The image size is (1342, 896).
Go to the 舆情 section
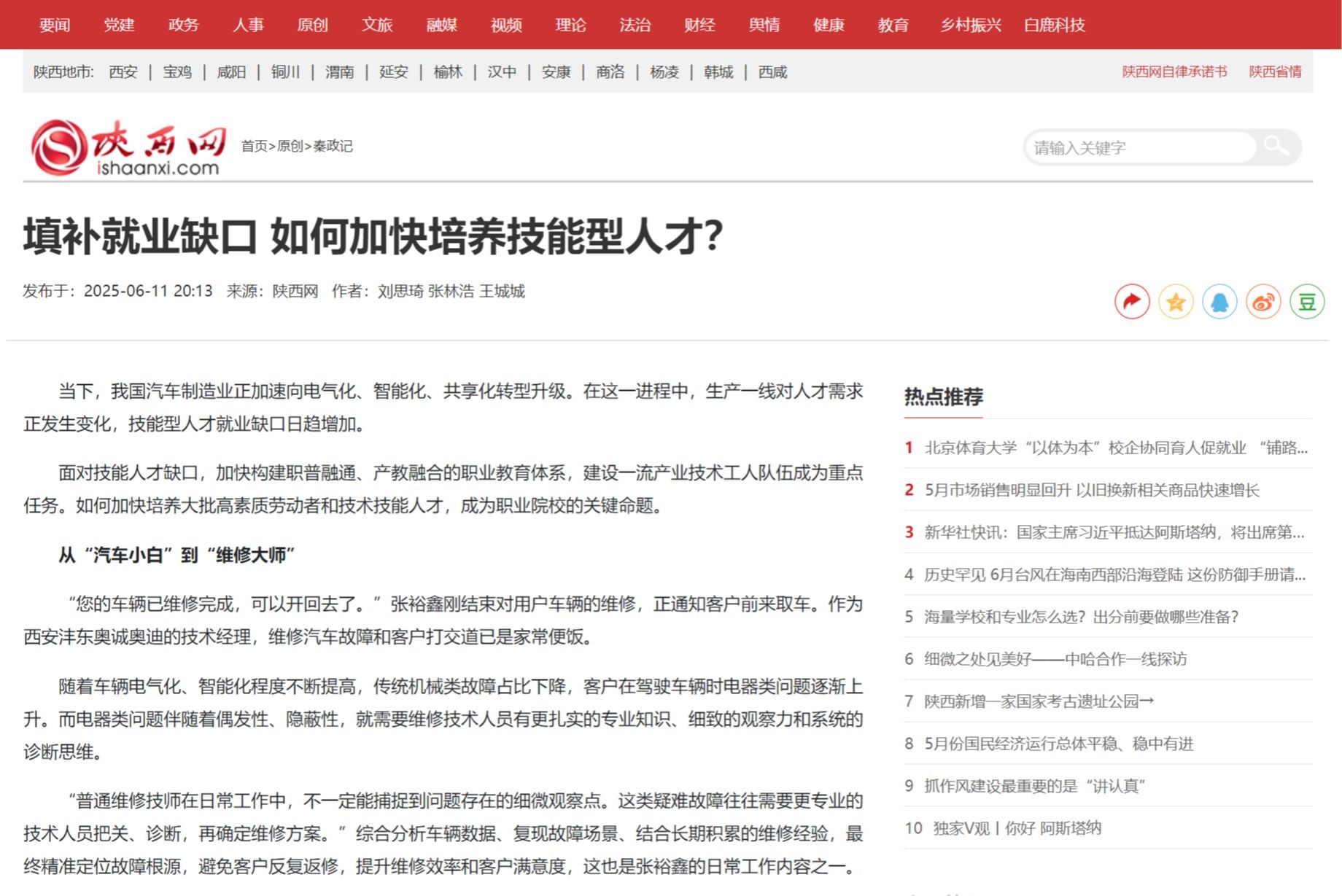coord(764,25)
